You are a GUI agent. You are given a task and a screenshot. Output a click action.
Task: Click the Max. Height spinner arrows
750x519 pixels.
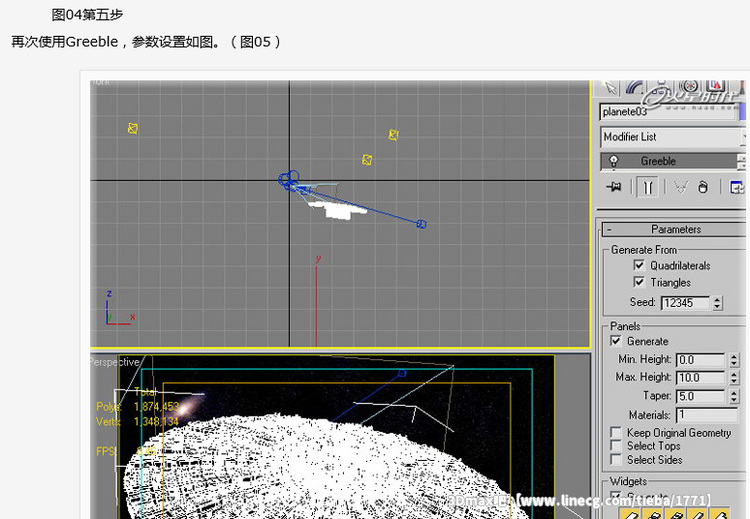click(734, 377)
